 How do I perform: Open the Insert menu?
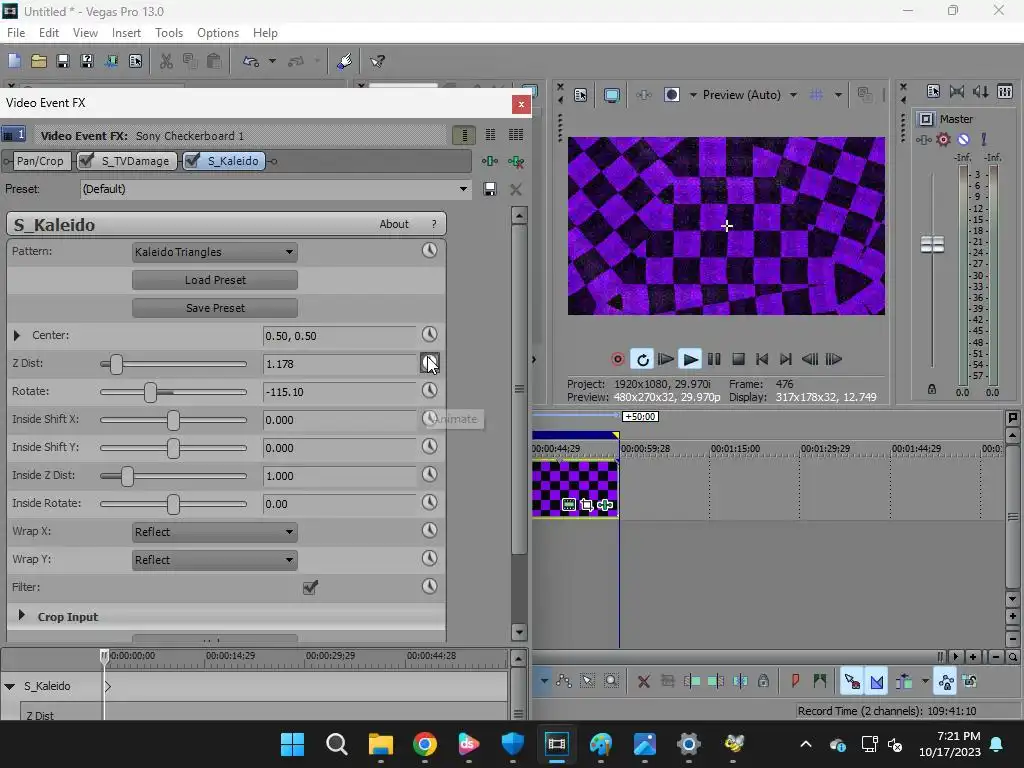(126, 33)
